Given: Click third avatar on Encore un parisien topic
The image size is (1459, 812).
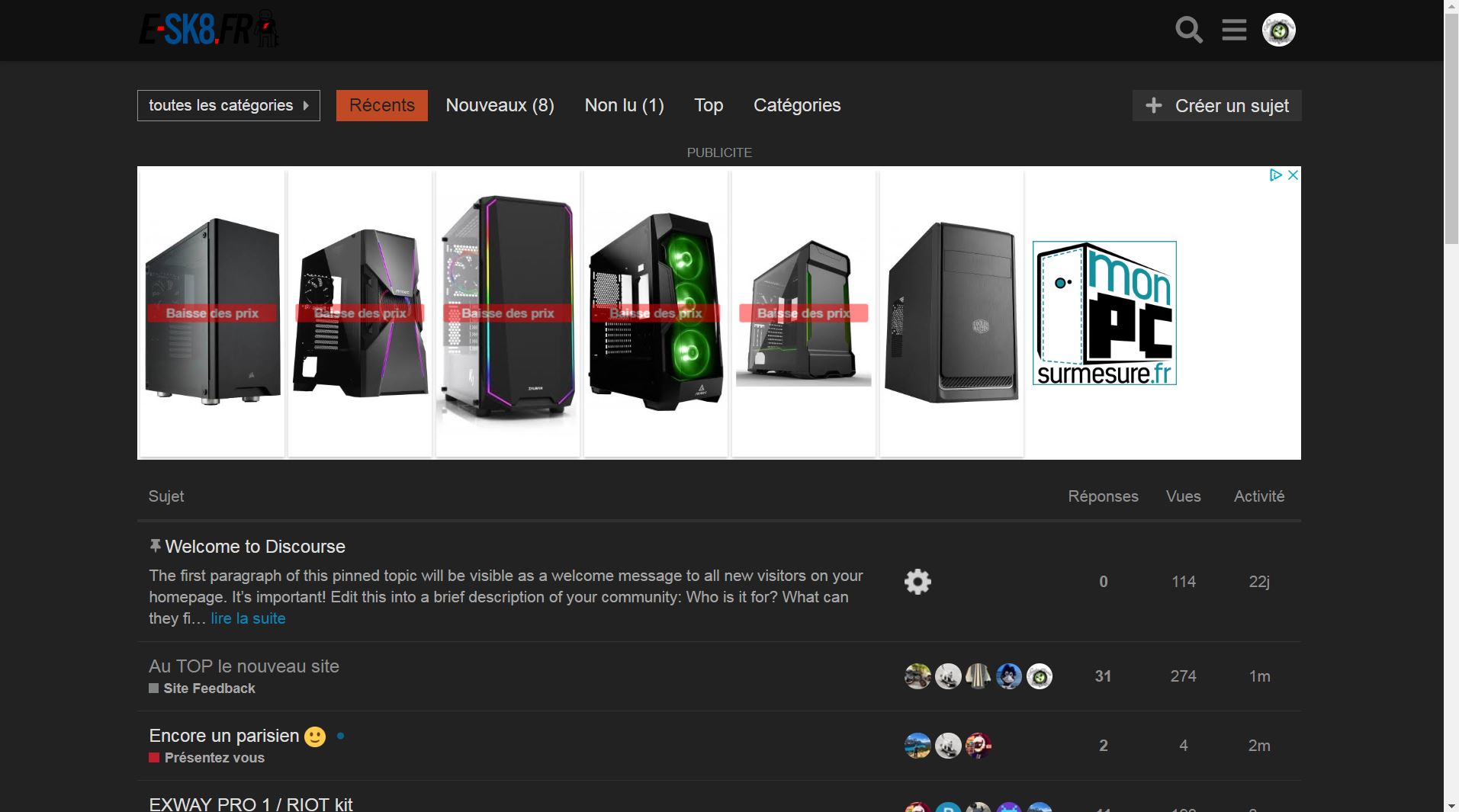Looking at the screenshot, I should pyautogui.click(x=979, y=746).
